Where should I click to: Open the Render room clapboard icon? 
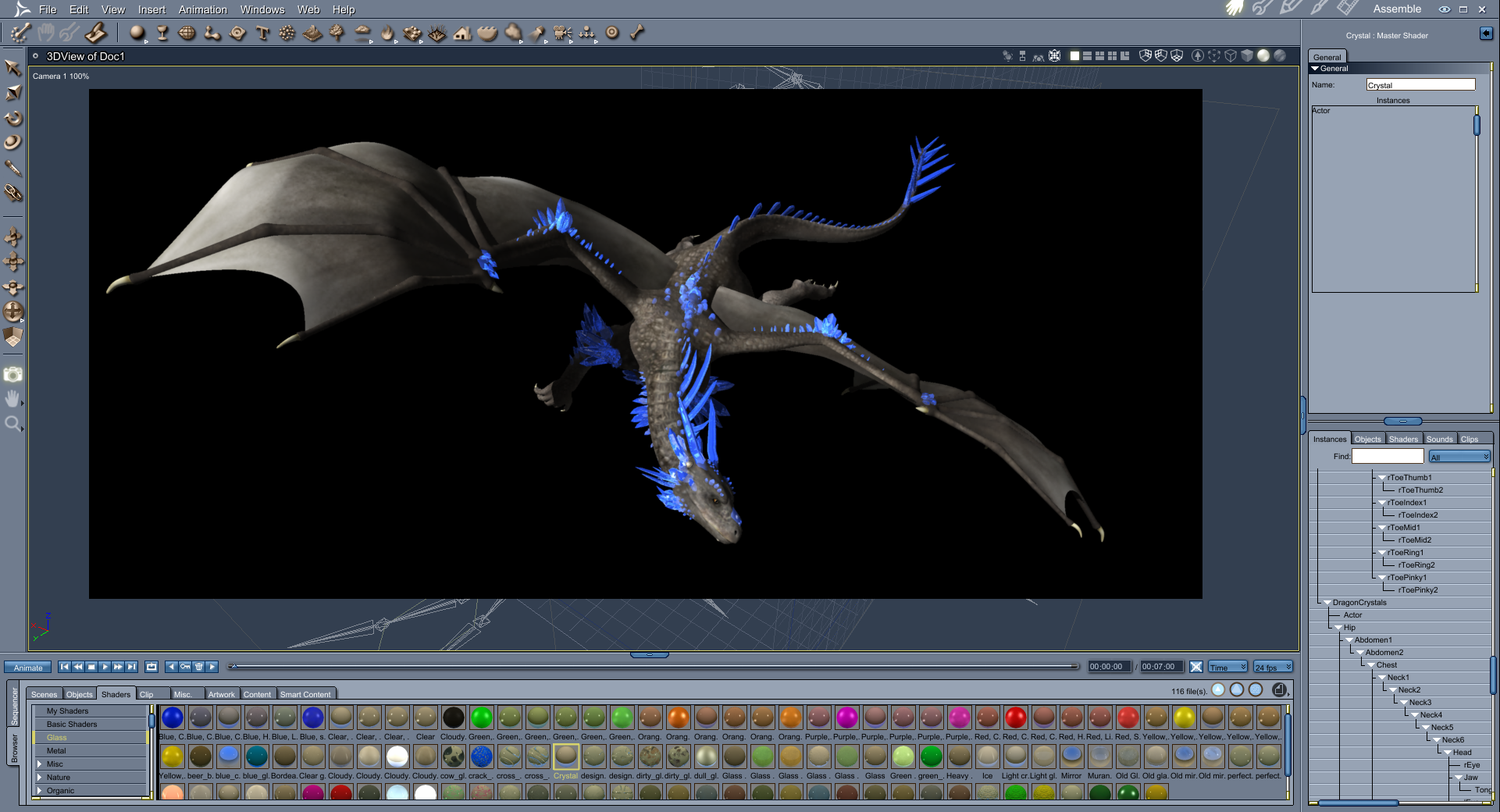pyautogui.click(x=1348, y=9)
